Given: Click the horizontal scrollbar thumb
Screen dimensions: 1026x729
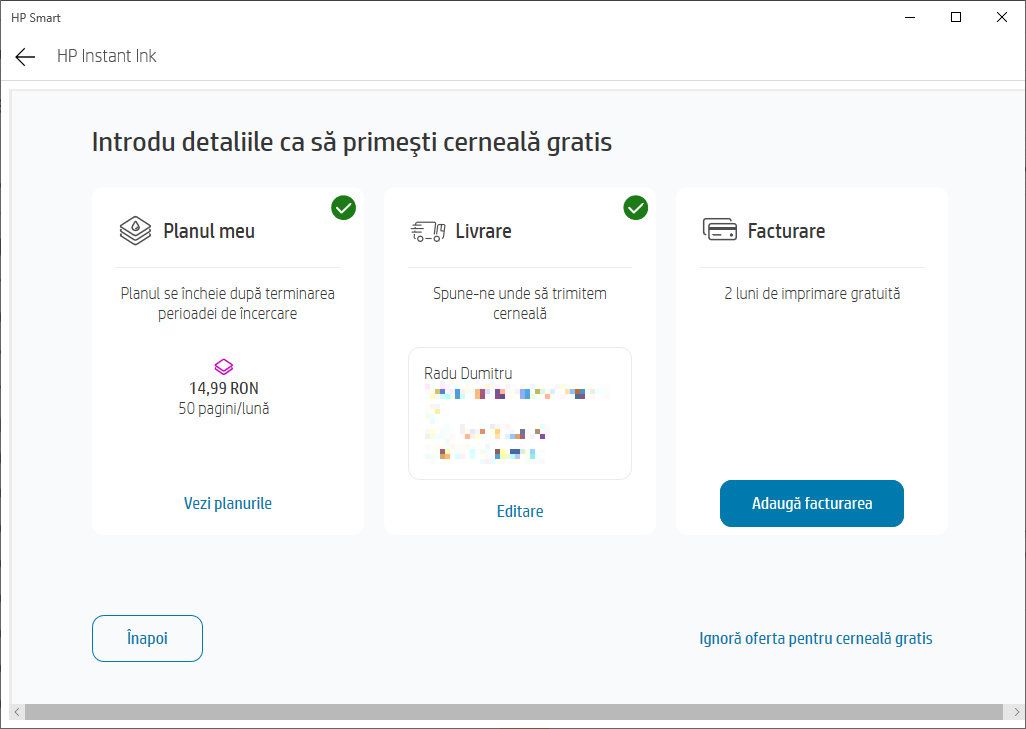Looking at the screenshot, I should 514,712.
